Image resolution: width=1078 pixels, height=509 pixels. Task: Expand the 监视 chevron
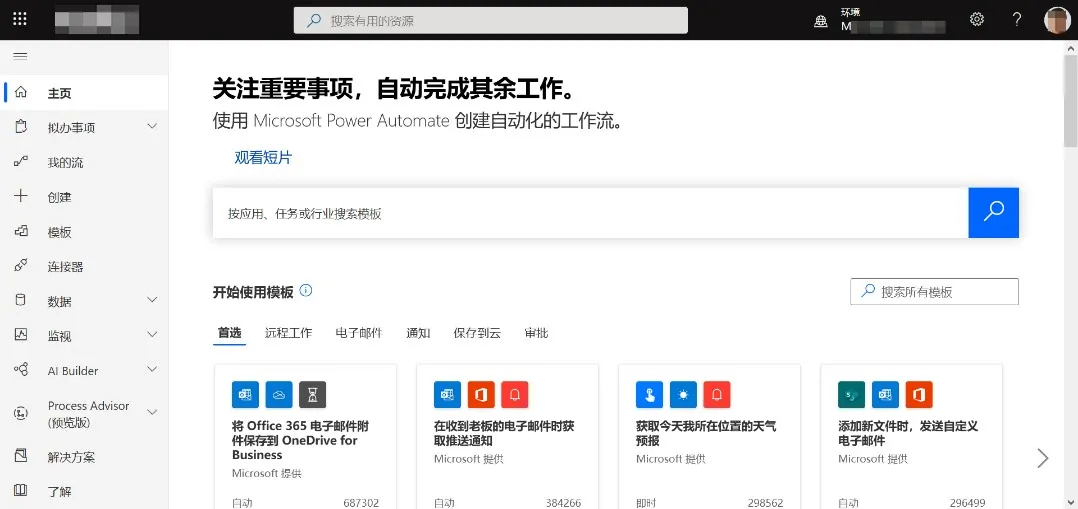point(153,335)
